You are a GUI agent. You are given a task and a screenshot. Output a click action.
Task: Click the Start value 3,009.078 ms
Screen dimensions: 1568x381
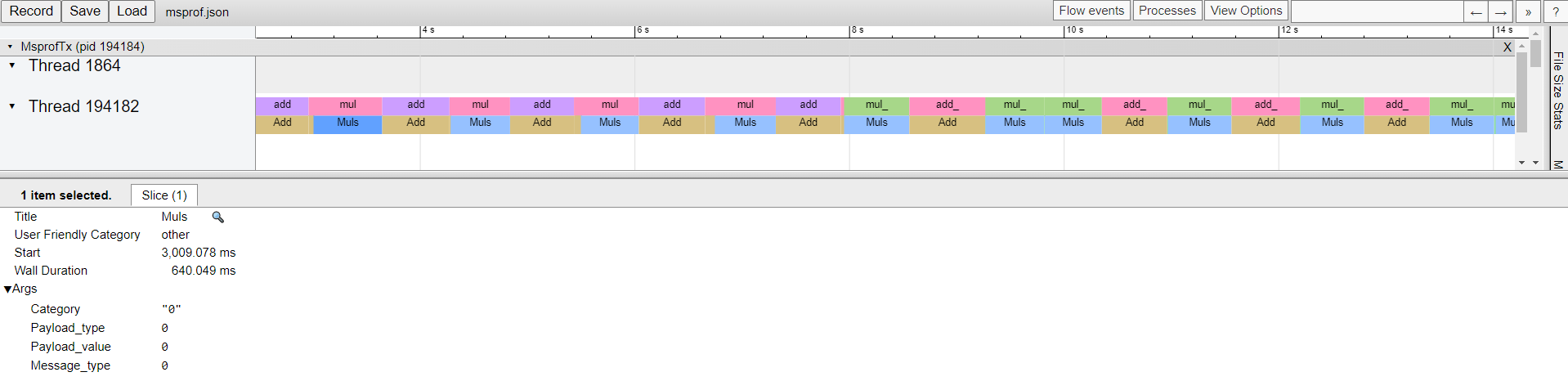pos(199,253)
